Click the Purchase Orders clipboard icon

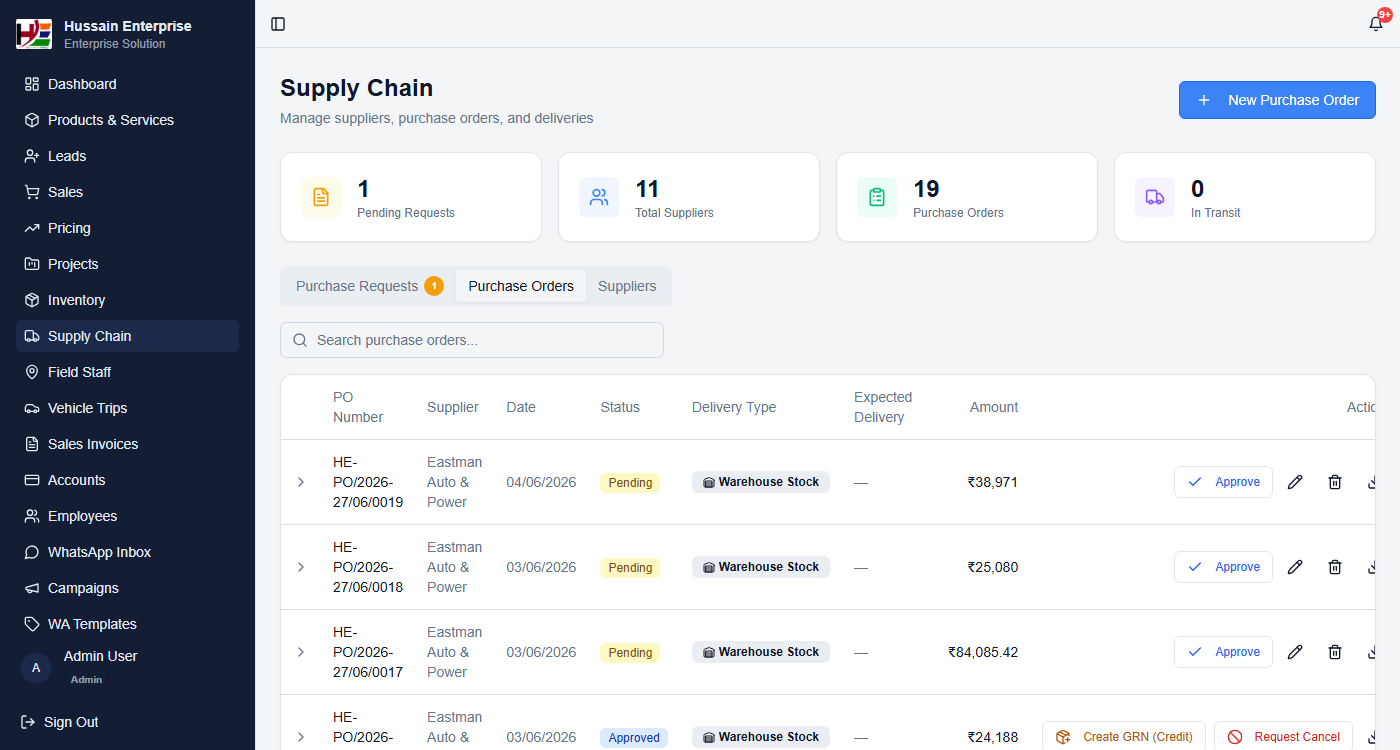[877, 197]
